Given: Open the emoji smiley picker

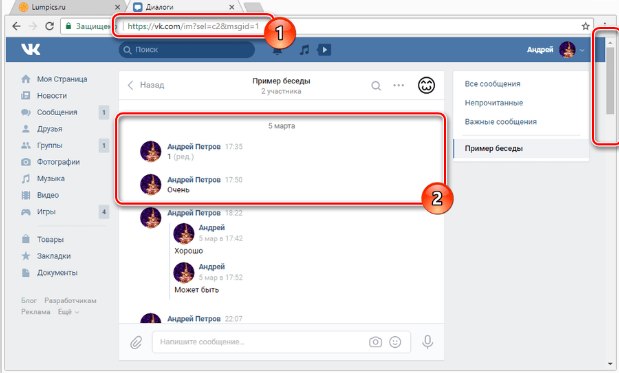Looking at the screenshot, I should (x=395, y=342).
